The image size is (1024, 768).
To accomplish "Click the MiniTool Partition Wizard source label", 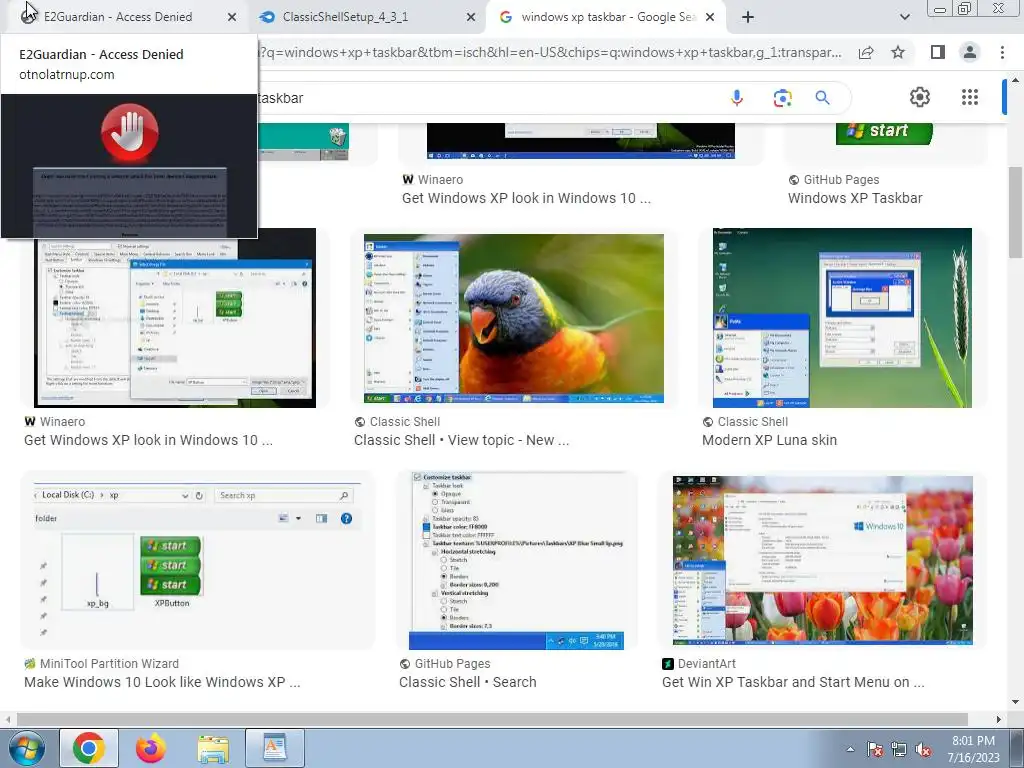I will (x=109, y=664).
